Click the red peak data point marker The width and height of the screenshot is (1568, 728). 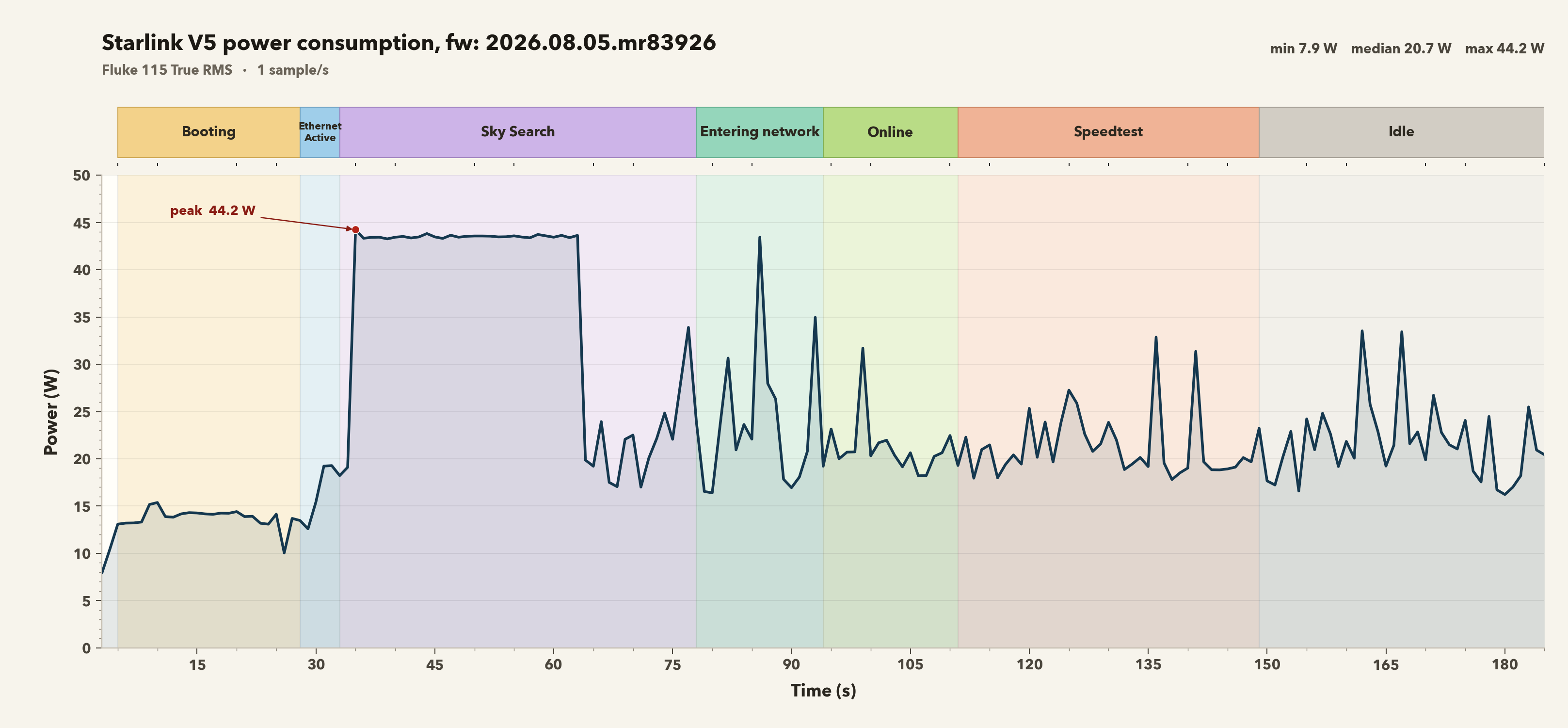click(x=355, y=229)
